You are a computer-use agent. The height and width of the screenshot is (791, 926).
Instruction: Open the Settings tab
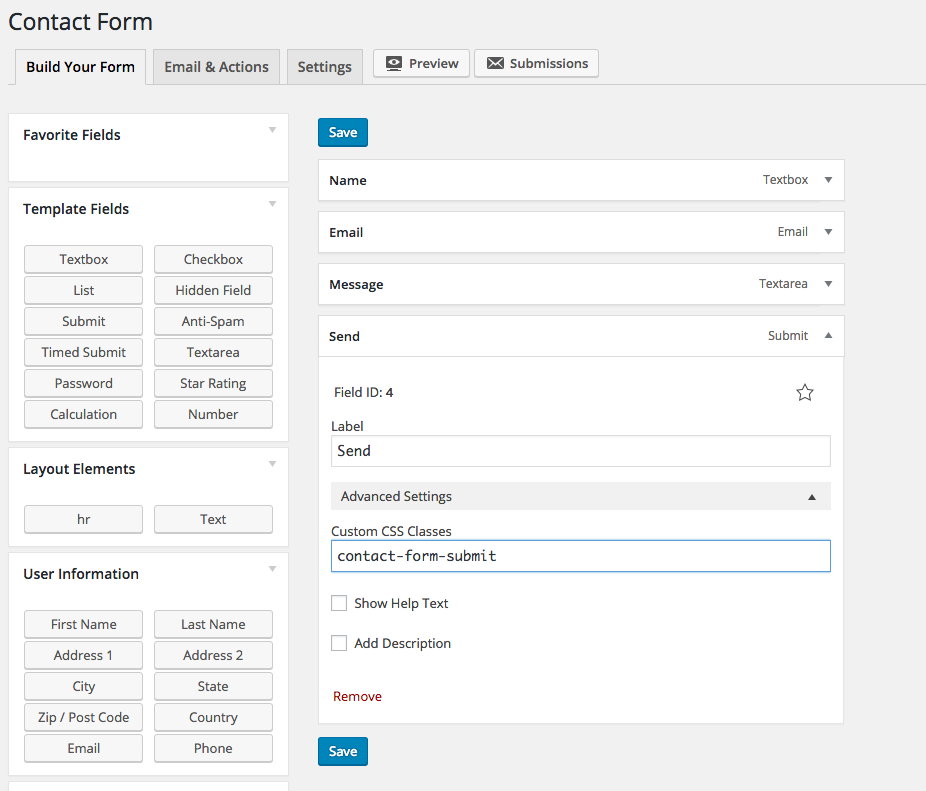point(324,67)
